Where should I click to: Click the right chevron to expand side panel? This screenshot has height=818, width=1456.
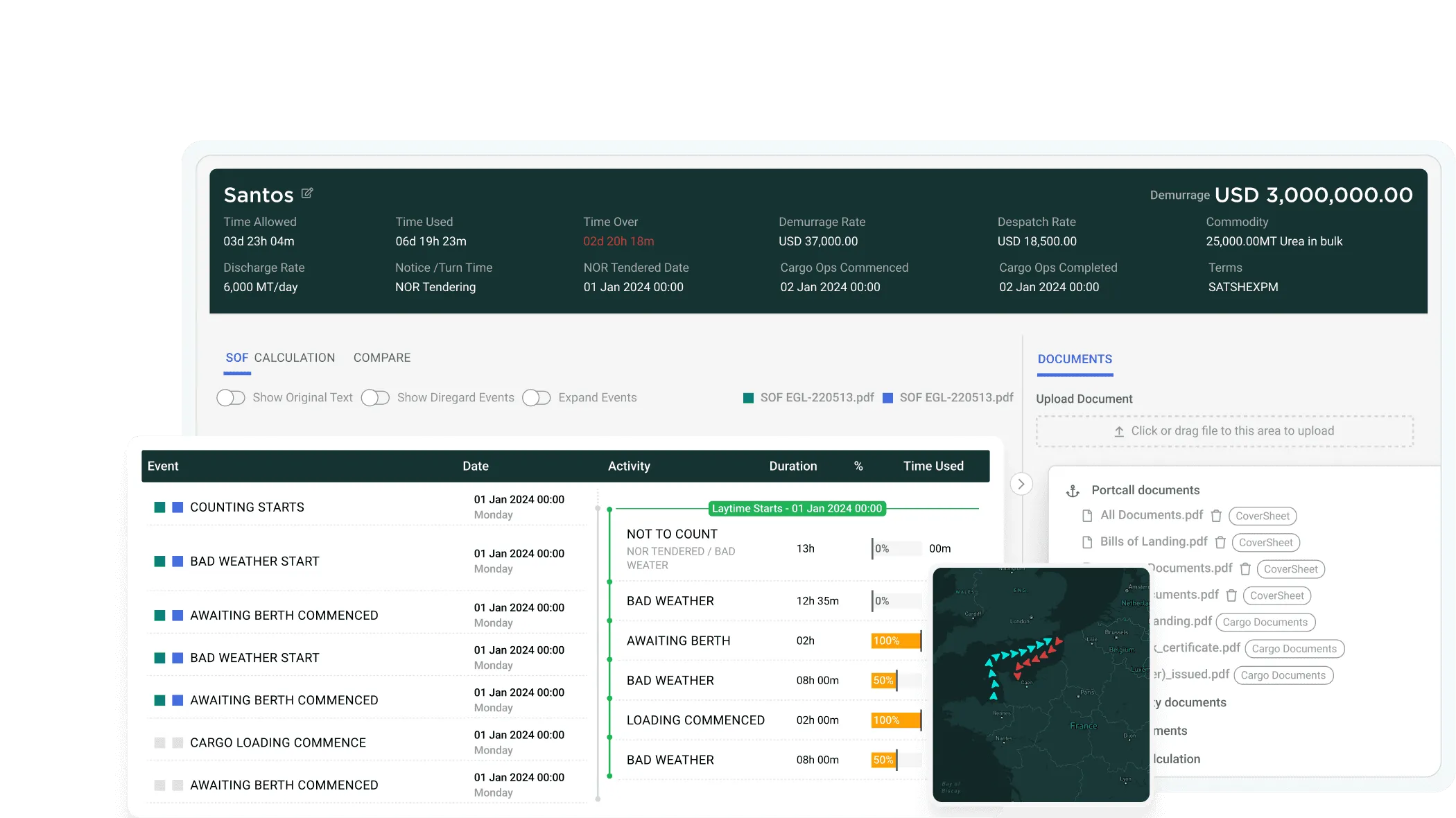[1021, 484]
